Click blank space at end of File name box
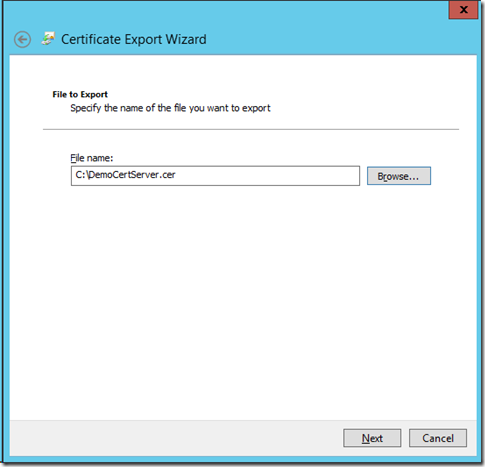The image size is (485, 467). (x=267, y=176)
